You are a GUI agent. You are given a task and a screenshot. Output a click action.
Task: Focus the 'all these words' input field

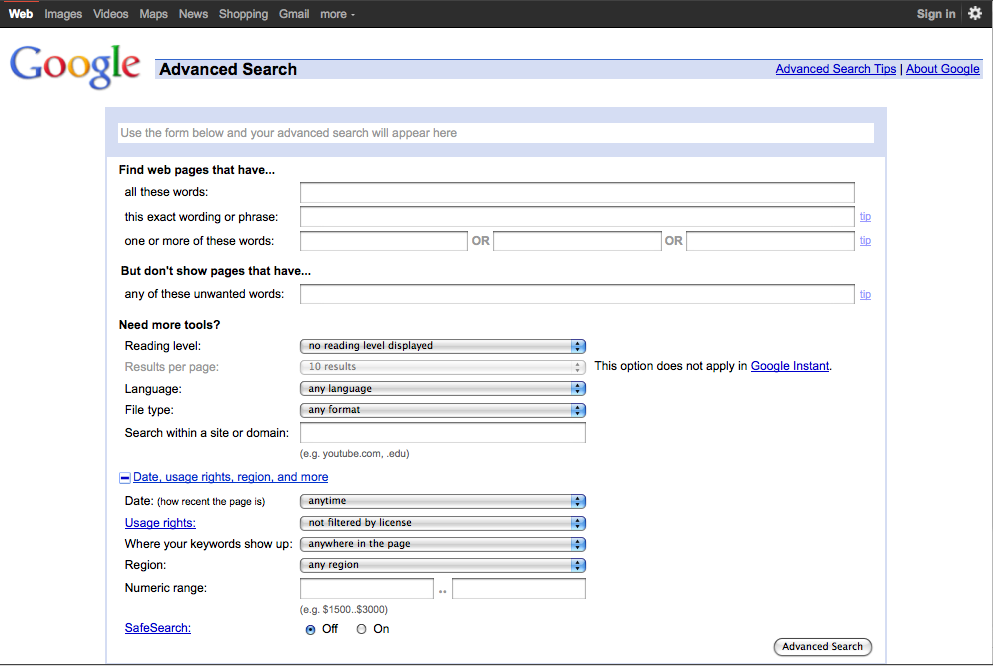click(577, 192)
